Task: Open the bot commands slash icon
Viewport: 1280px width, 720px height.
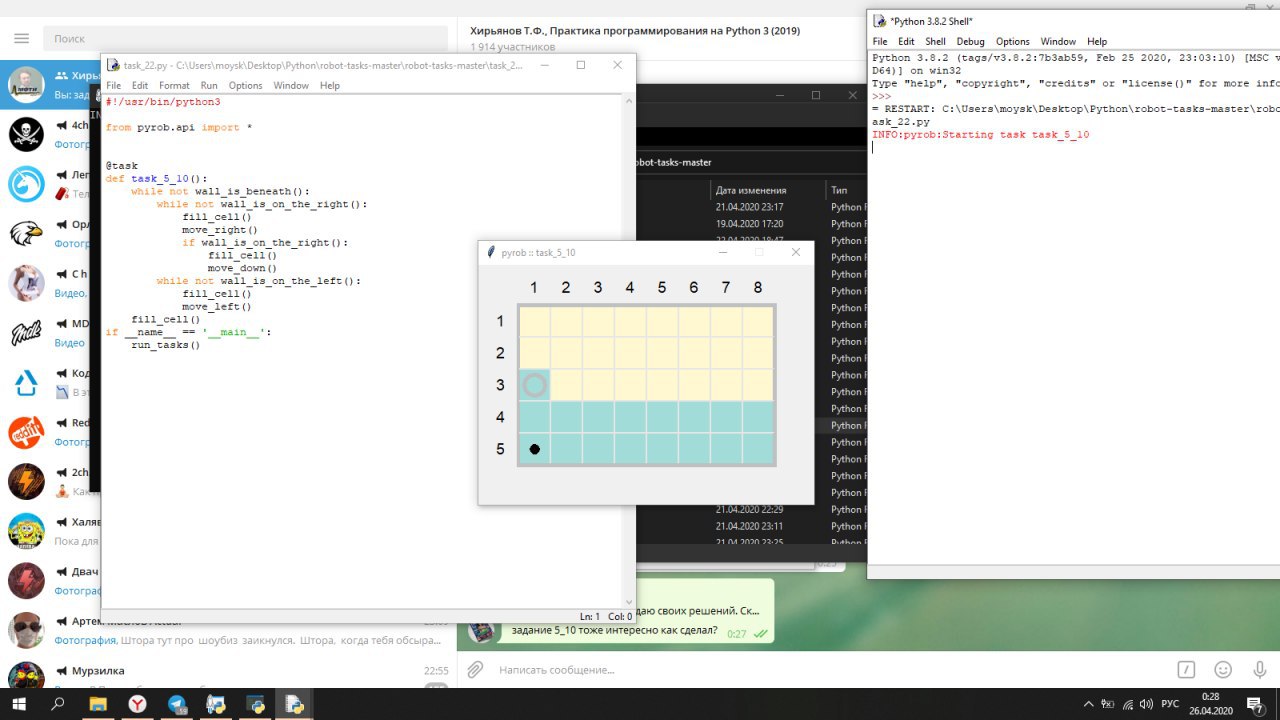Action: pyautogui.click(x=1186, y=669)
